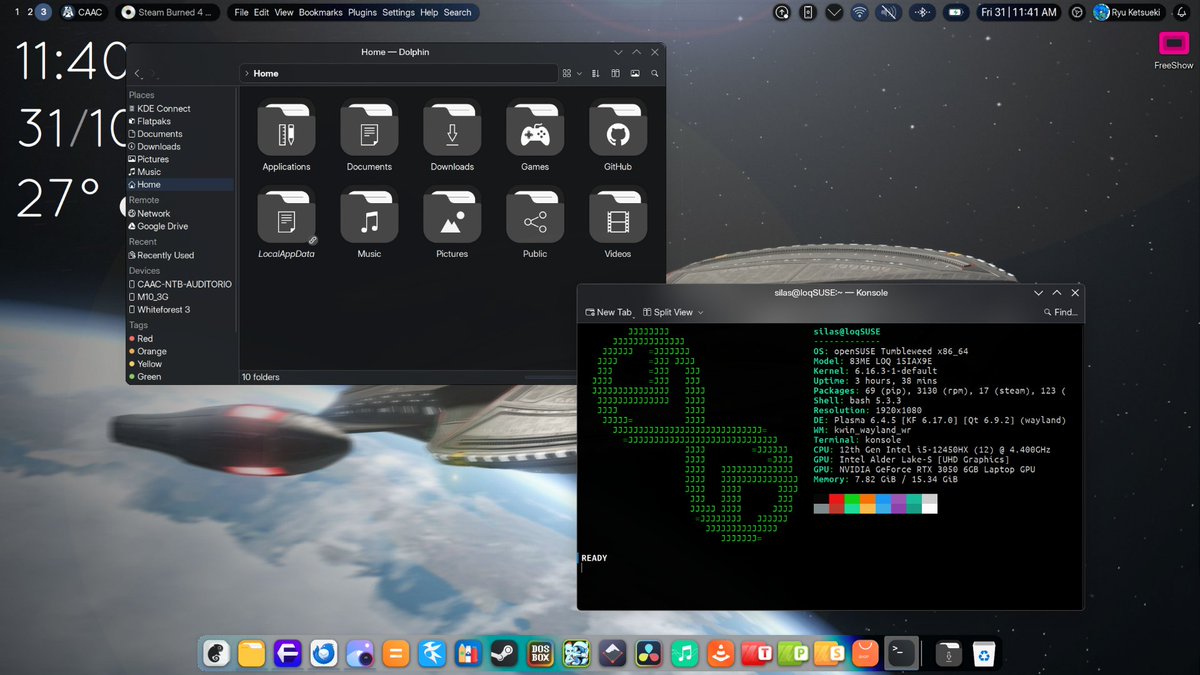
Task: Go back with Dolphin's back arrow
Action: coord(137,73)
